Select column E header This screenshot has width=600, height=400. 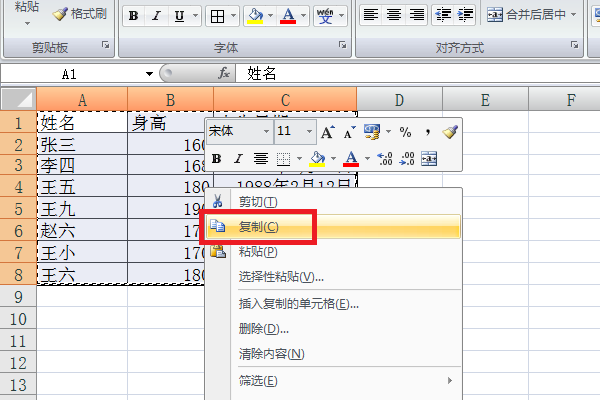(x=485, y=100)
